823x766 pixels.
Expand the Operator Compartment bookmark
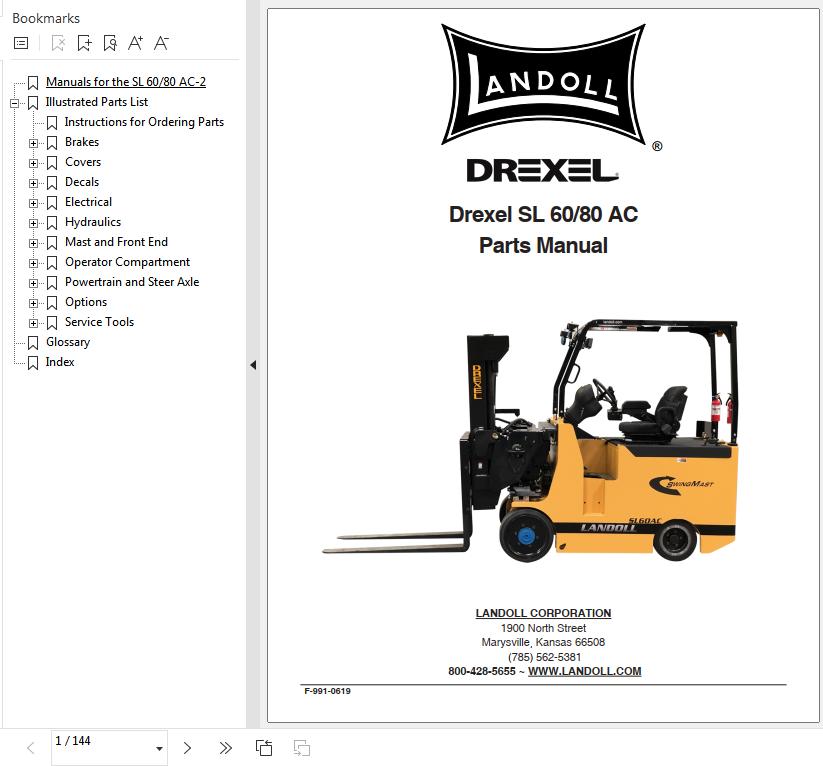pyautogui.click(x=33, y=263)
